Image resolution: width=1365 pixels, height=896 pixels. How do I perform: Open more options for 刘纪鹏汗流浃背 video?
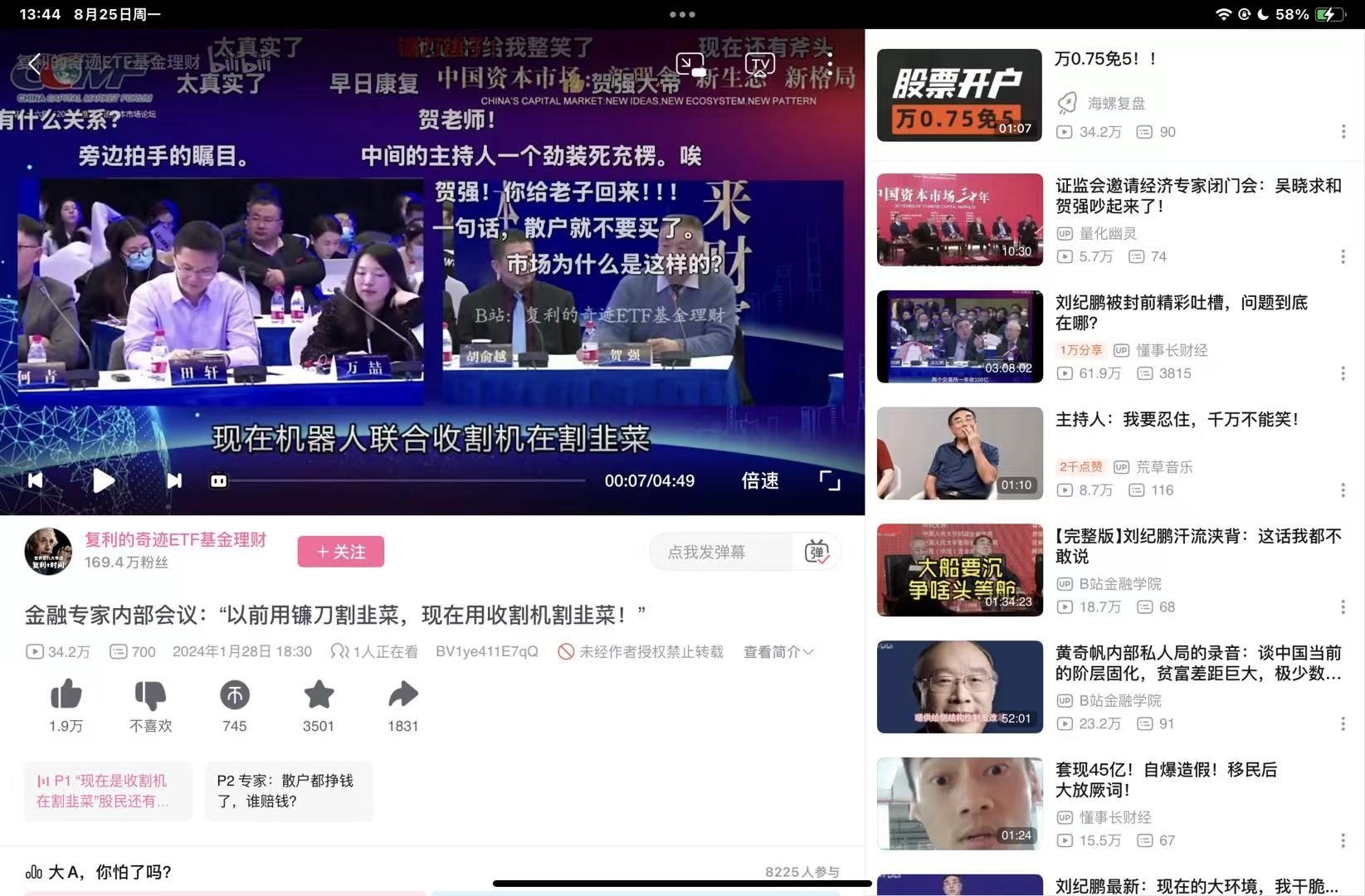1343,607
